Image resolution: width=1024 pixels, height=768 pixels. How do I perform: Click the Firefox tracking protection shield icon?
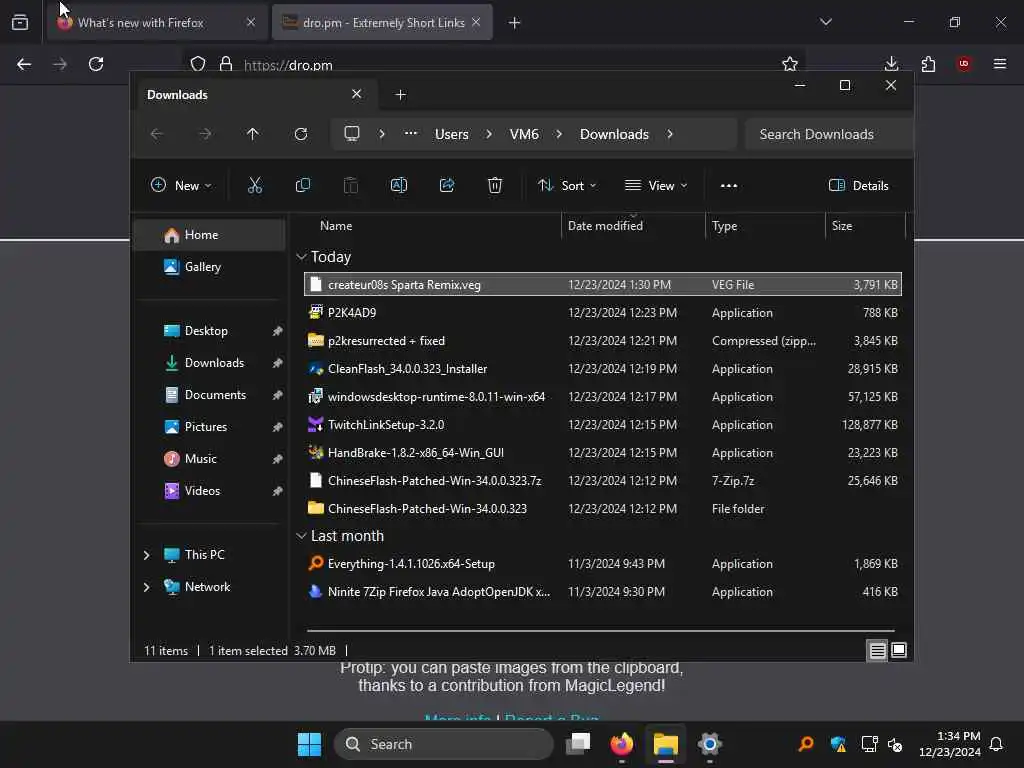(198, 64)
